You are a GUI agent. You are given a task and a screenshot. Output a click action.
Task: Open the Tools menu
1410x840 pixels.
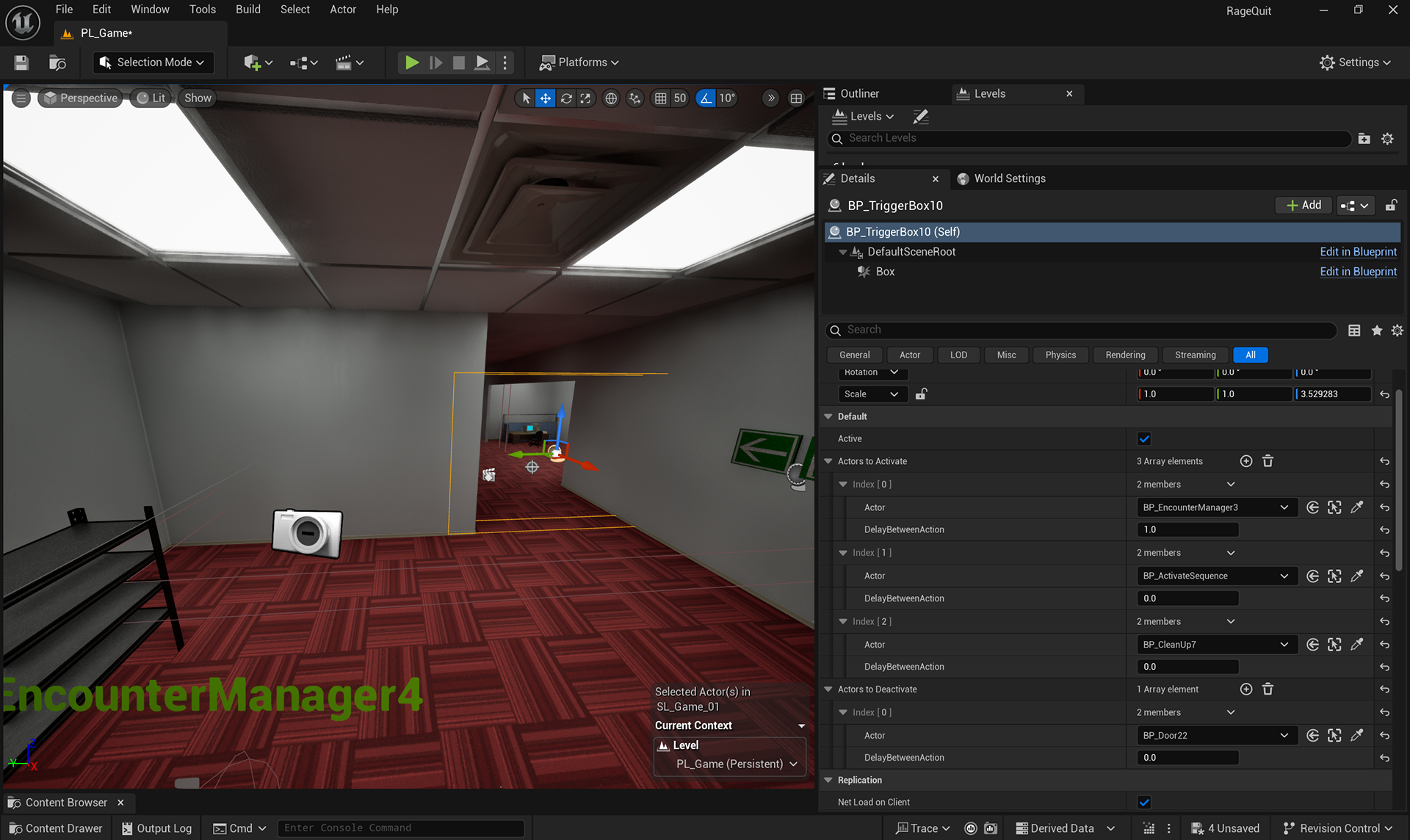202,10
